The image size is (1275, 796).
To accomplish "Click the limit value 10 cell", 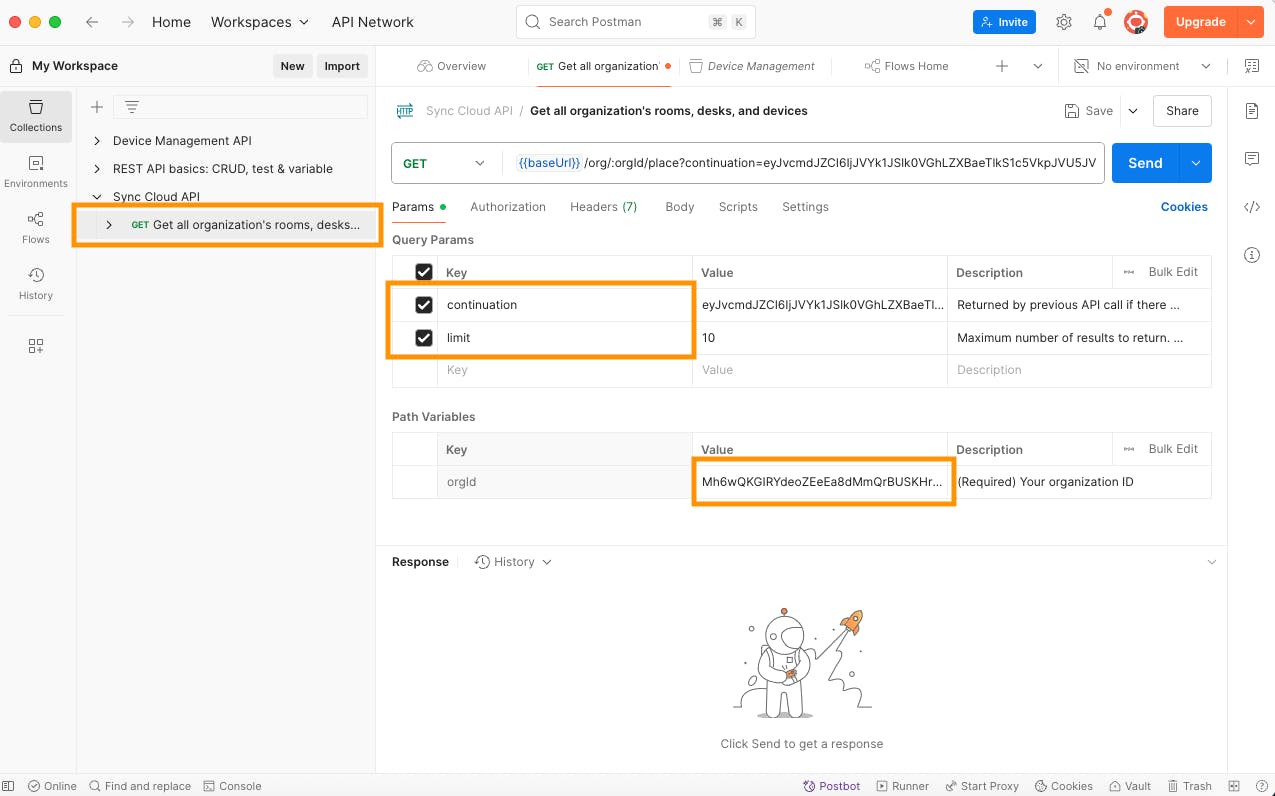I will [x=820, y=338].
